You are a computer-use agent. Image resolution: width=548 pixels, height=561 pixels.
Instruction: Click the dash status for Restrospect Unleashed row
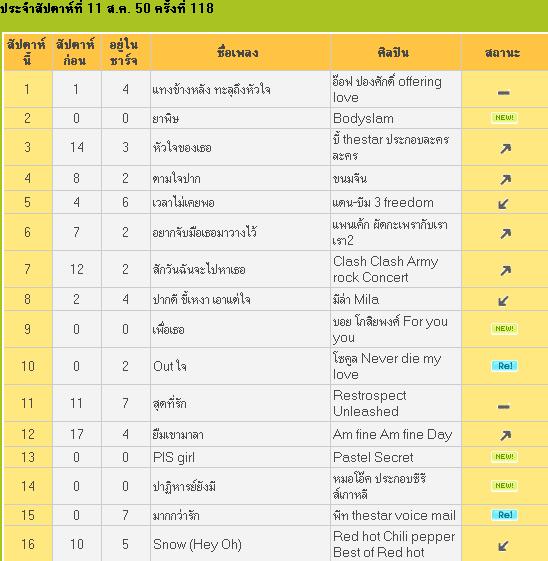(504, 407)
